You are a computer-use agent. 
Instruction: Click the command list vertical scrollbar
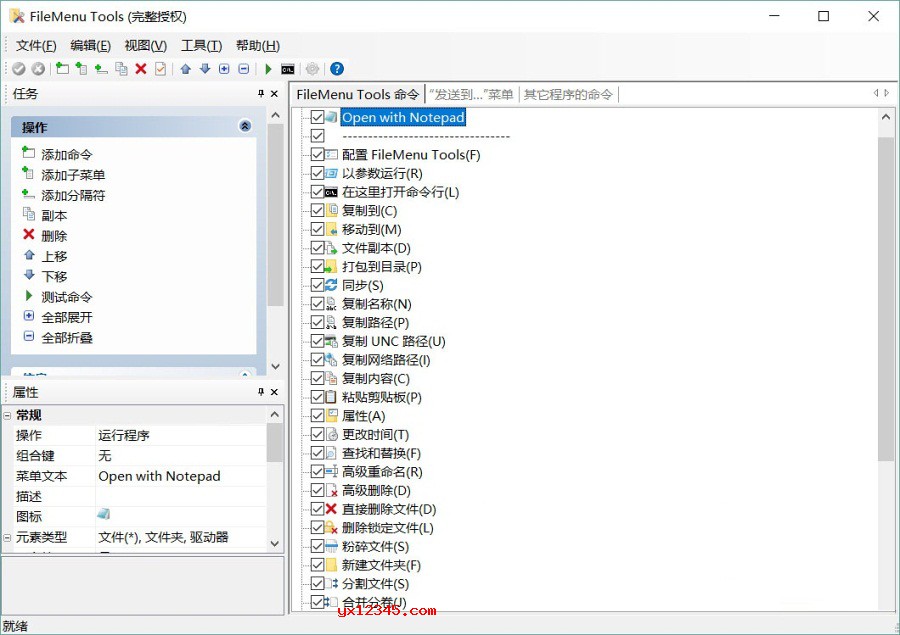click(886, 300)
